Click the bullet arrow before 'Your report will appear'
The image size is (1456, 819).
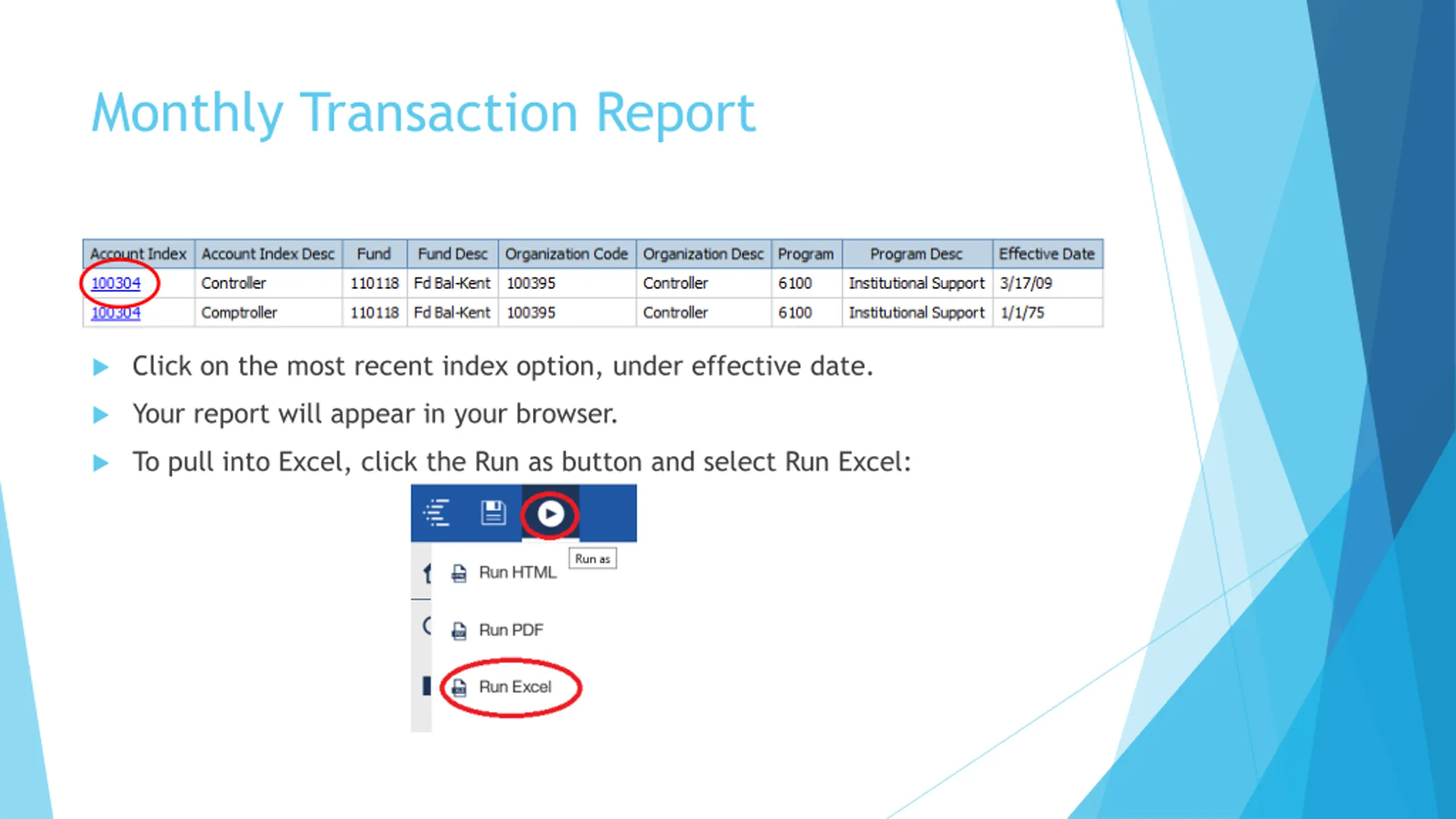tap(101, 415)
